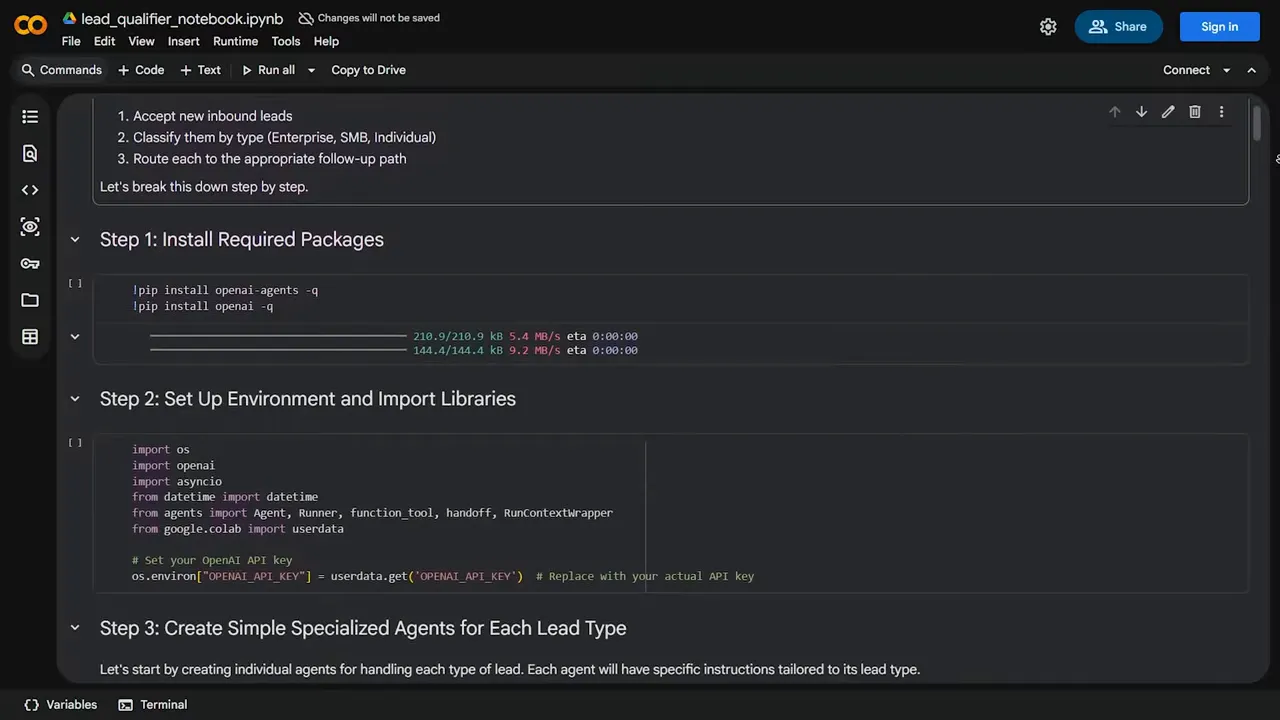1280x720 pixels.
Task: Collapse Step 2 Set Up Environment section
Action: point(75,399)
